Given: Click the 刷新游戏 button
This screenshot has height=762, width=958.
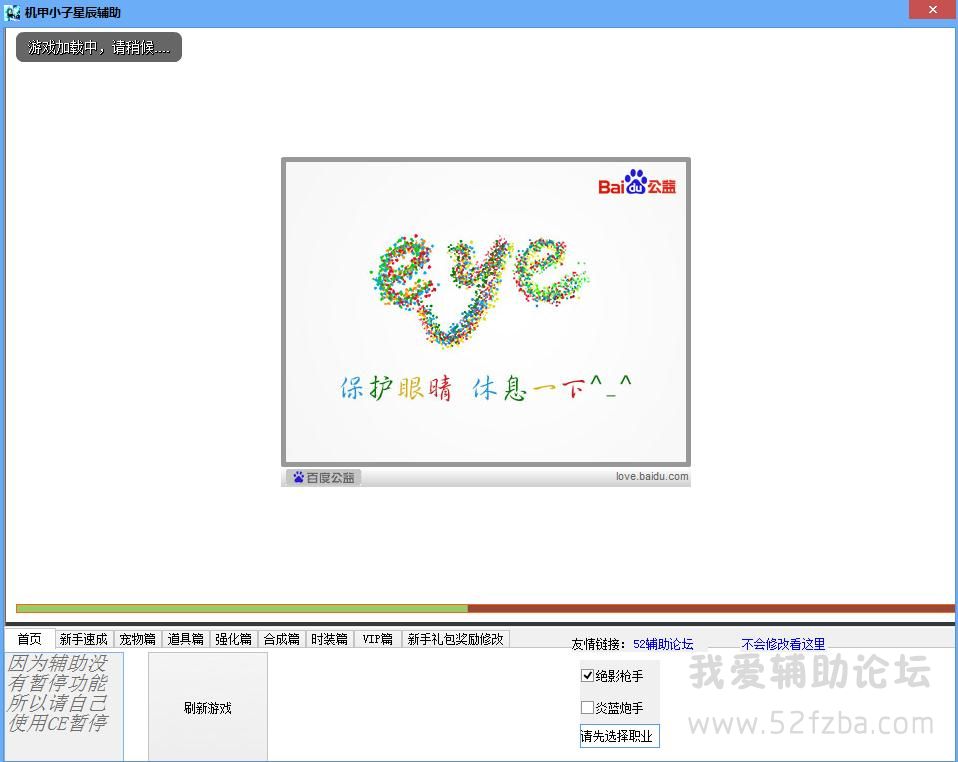Looking at the screenshot, I should (208, 707).
